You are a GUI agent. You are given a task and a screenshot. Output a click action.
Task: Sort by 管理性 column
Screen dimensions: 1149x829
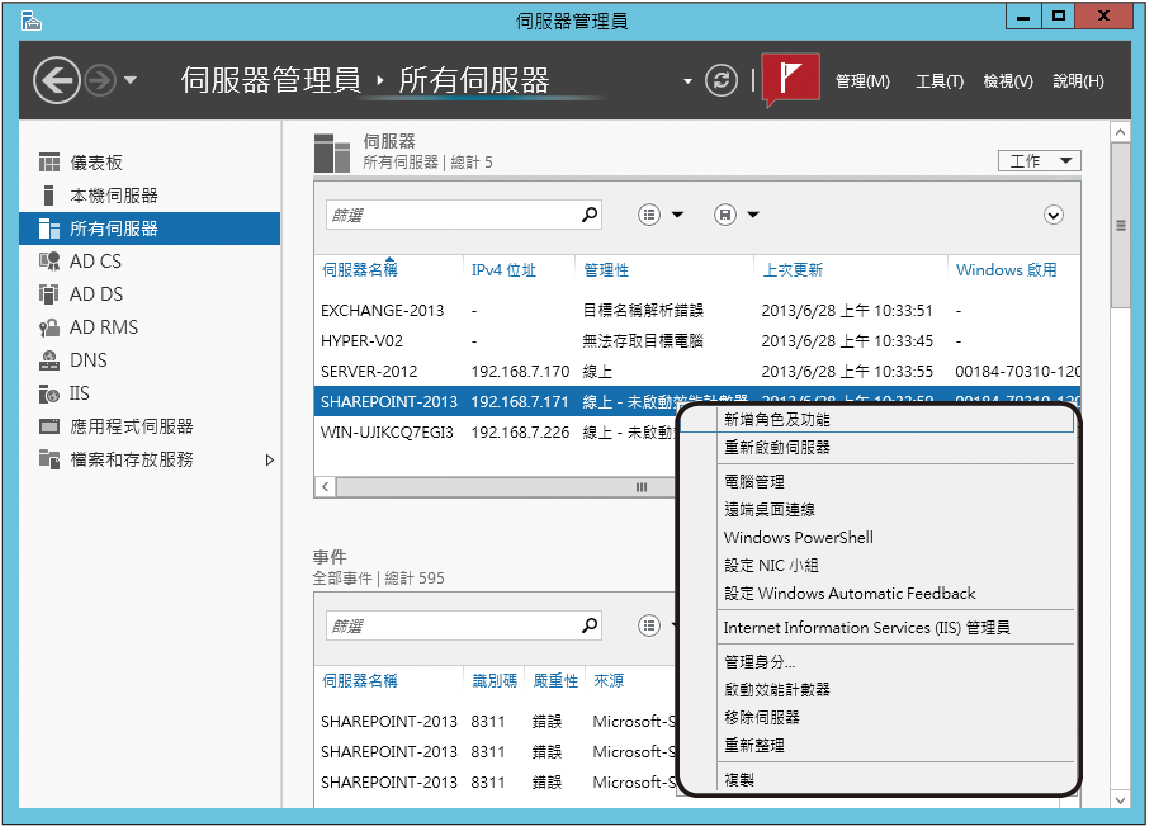coord(606,270)
